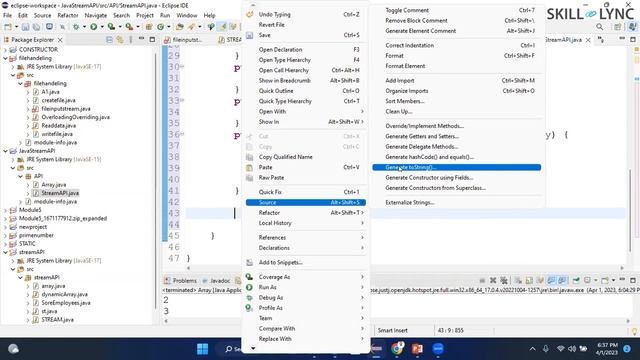This screenshot has height=360, width=640.
Task: Open Chrome from the taskbar
Action: point(397,349)
